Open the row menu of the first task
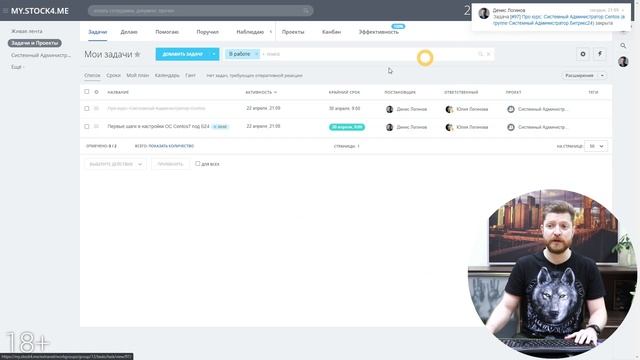The width and height of the screenshot is (640, 360). point(96,109)
